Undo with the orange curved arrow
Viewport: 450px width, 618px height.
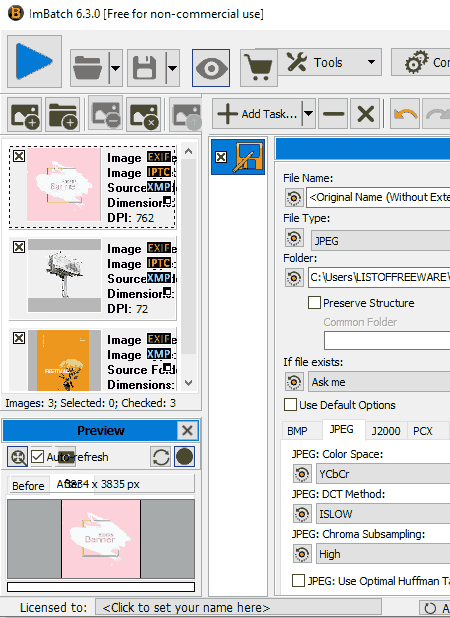pyautogui.click(x=405, y=114)
